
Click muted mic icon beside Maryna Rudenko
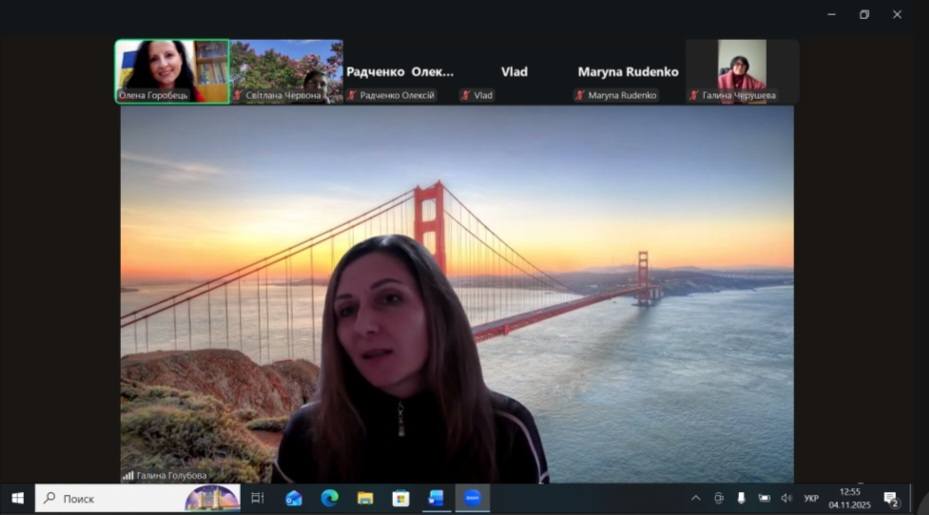click(x=580, y=96)
